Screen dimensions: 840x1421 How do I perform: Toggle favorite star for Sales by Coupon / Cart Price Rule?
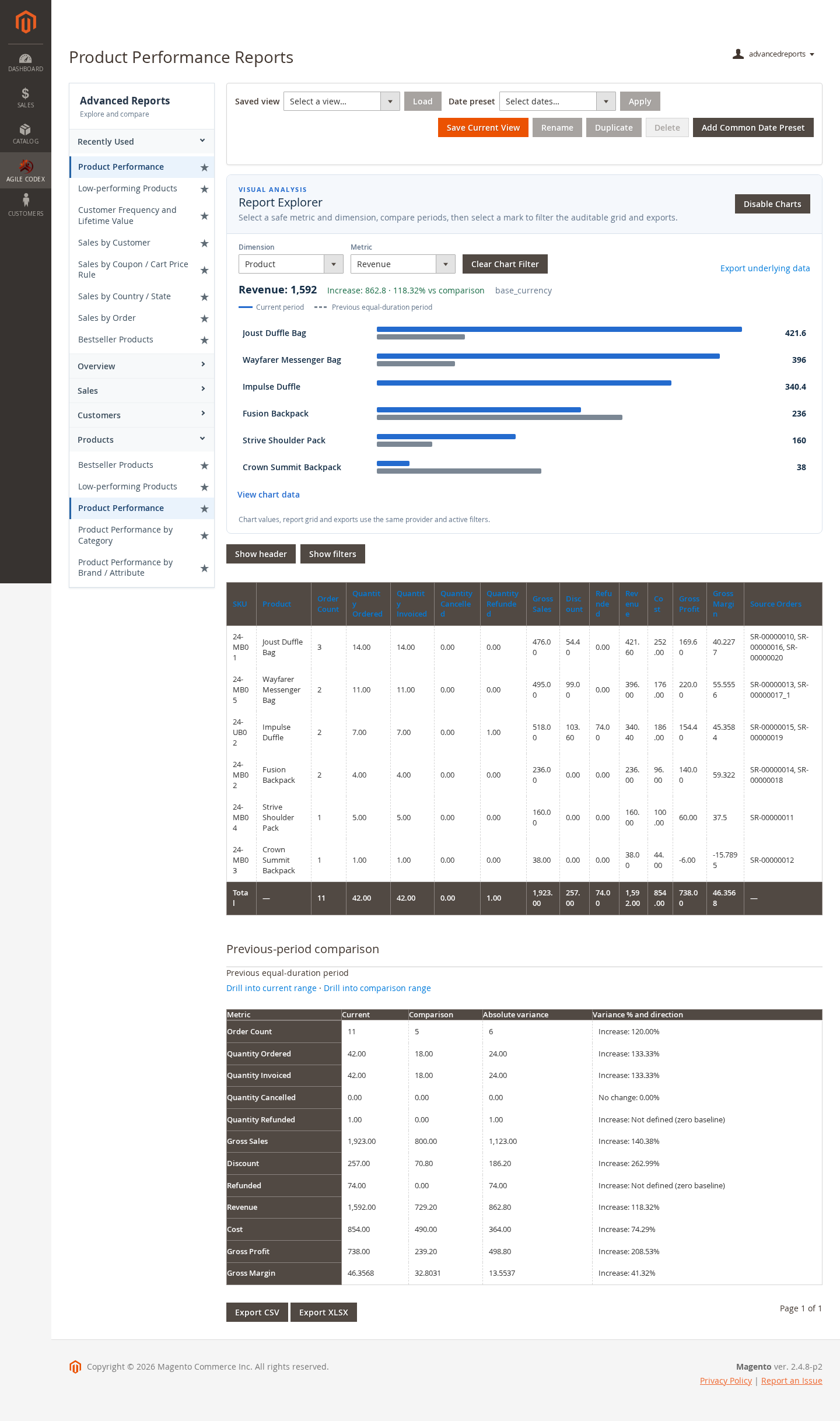pyautogui.click(x=204, y=270)
